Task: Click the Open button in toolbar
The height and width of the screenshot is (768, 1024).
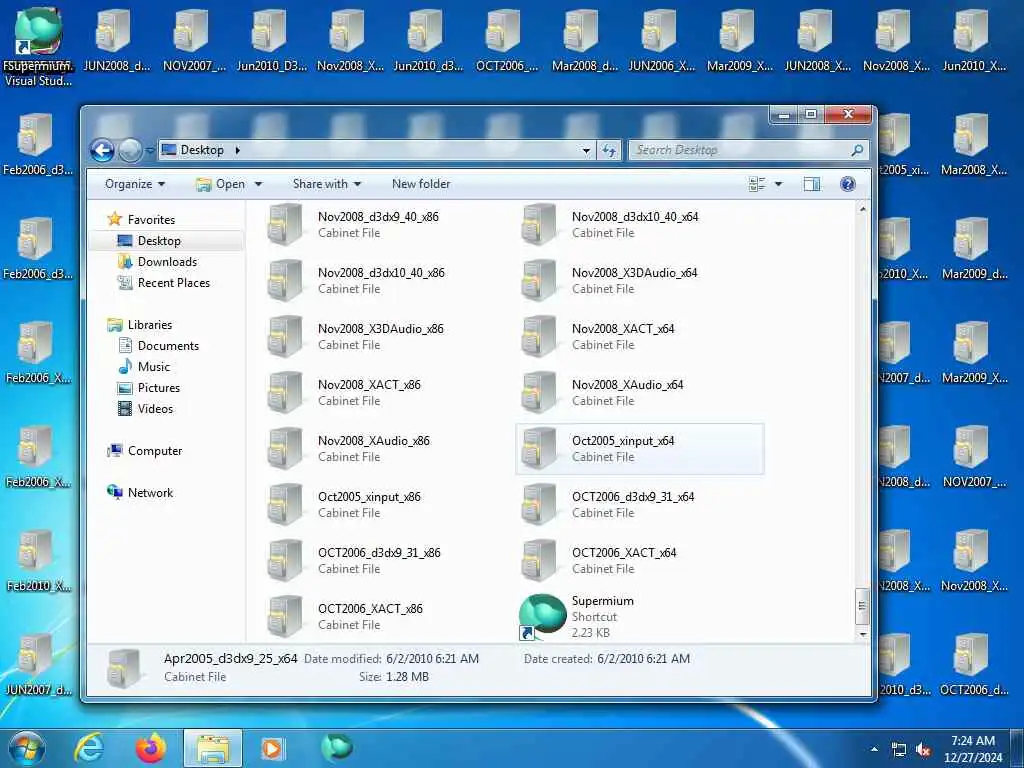Action: point(221,184)
